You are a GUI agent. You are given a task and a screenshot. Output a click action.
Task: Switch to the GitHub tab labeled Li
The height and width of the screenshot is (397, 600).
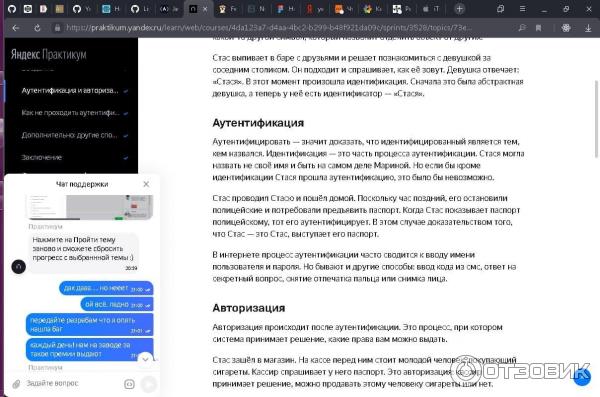pyautogui.click(x=140, y=9)
